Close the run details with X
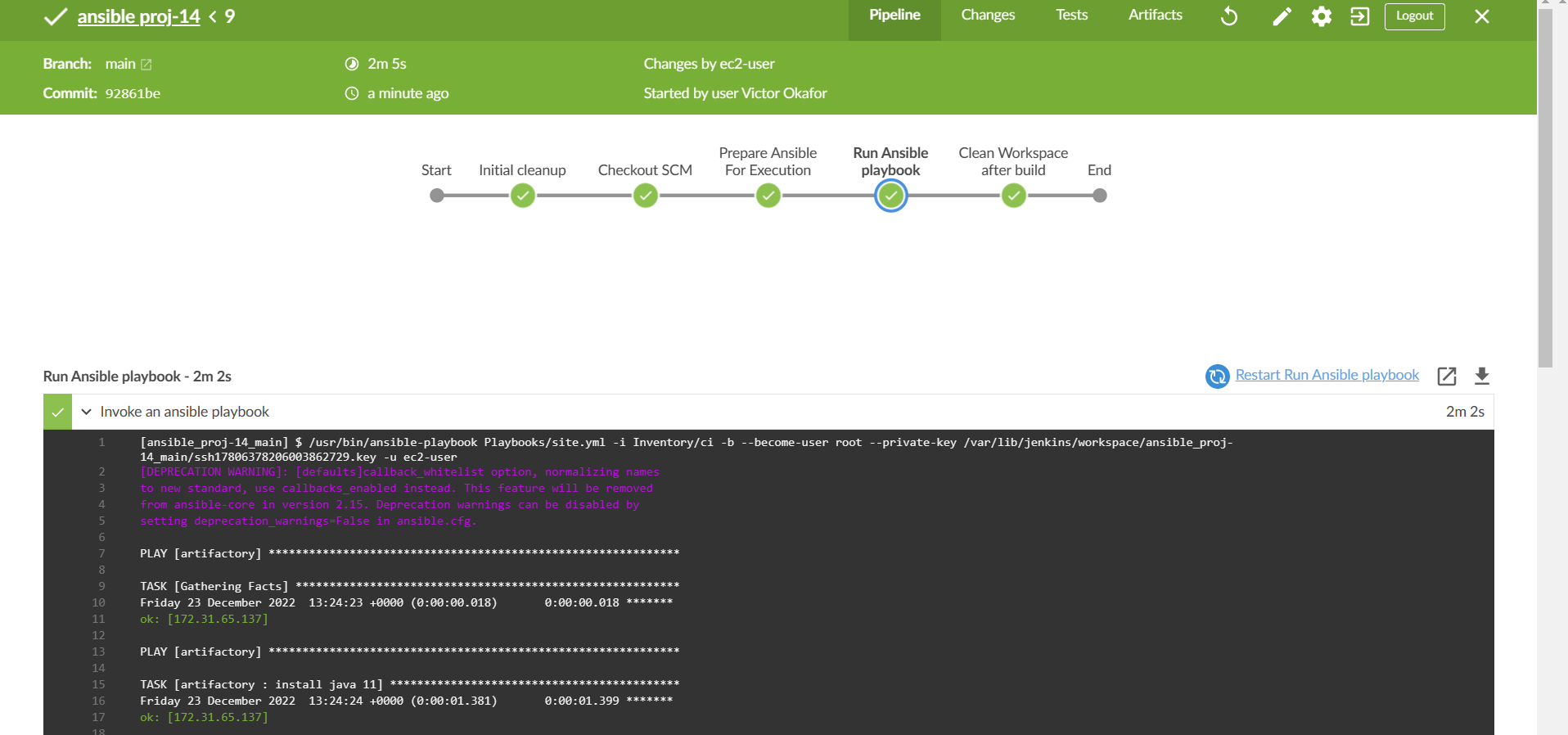Screen dimensions: 1568x735 coord(1481,16)
